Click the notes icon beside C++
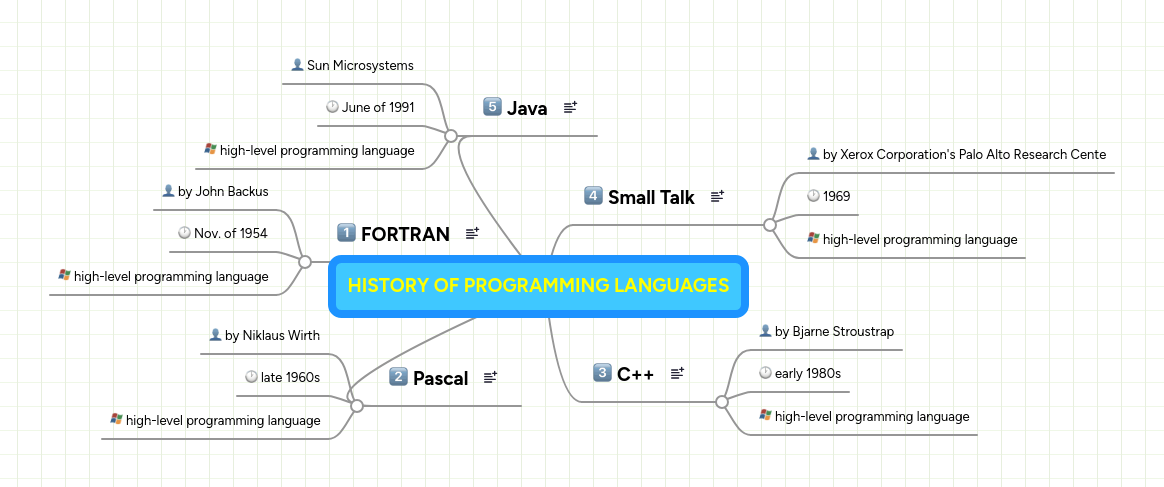1164x487 pixels. pyautogui.click(x=677, y=374)
